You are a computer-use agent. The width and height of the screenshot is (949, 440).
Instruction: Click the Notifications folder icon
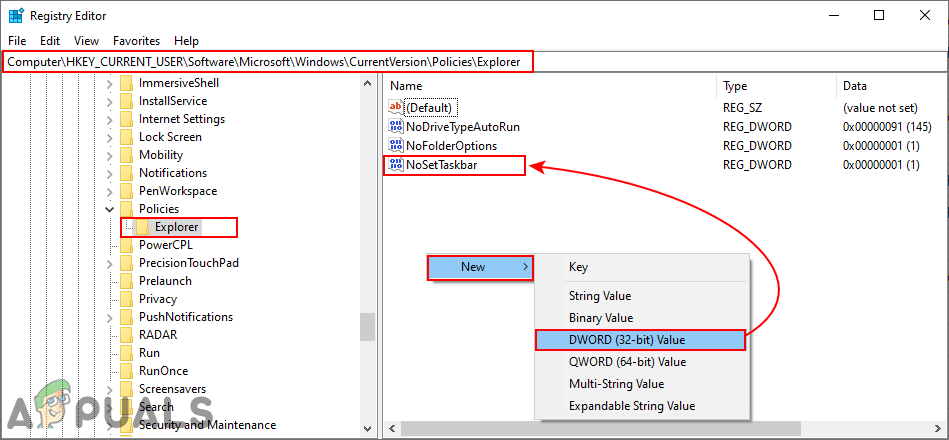click(126, 172)
